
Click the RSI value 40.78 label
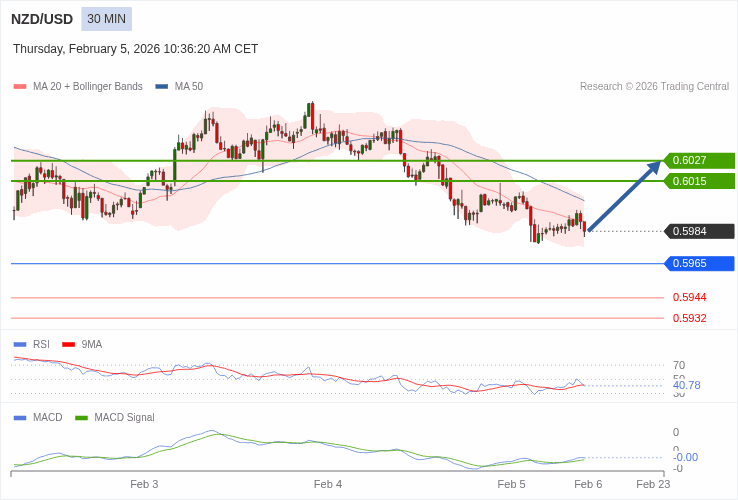tap(686, 385)
